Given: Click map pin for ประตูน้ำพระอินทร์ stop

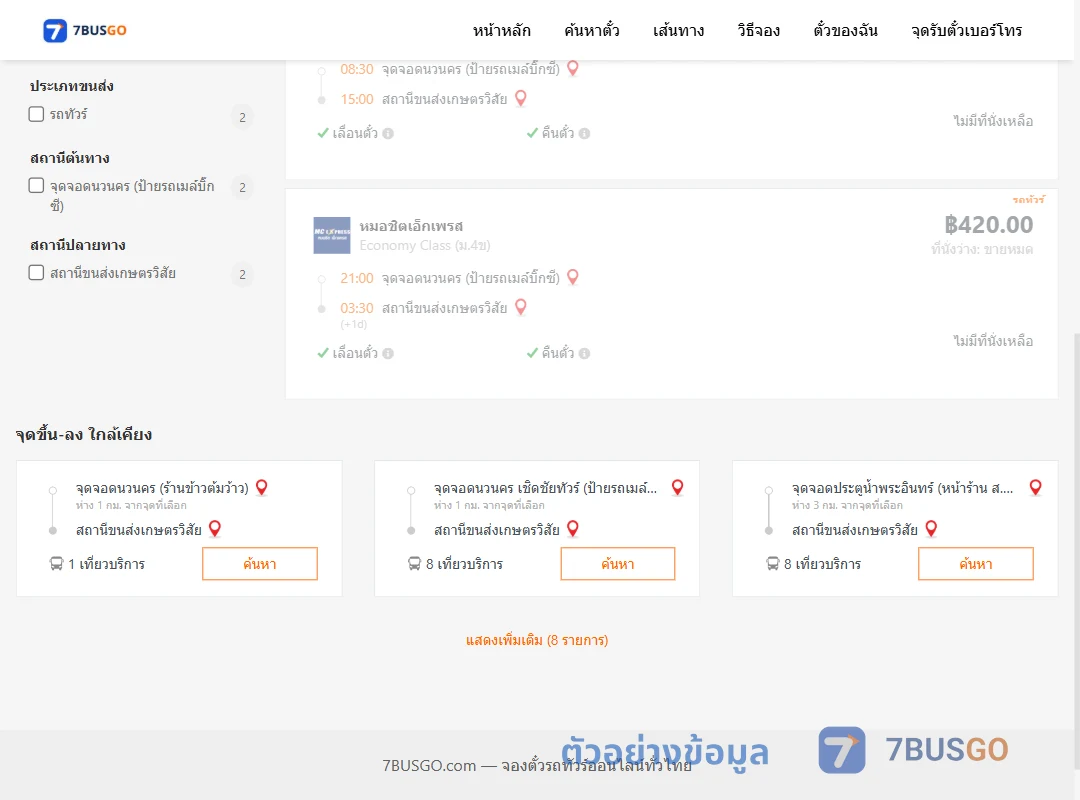Looking at the screenshot, I should [1035, 488].
